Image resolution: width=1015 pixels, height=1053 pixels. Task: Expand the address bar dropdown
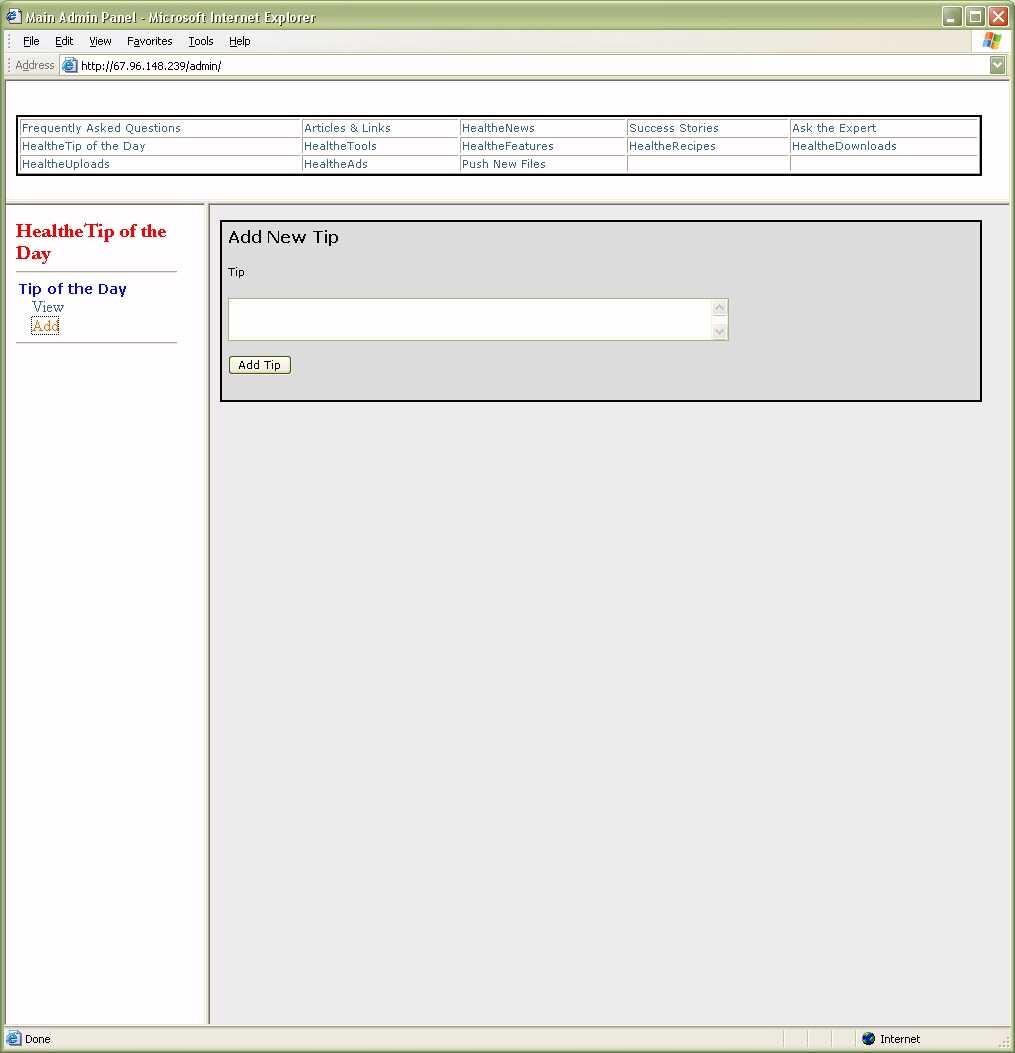[997, 66]
